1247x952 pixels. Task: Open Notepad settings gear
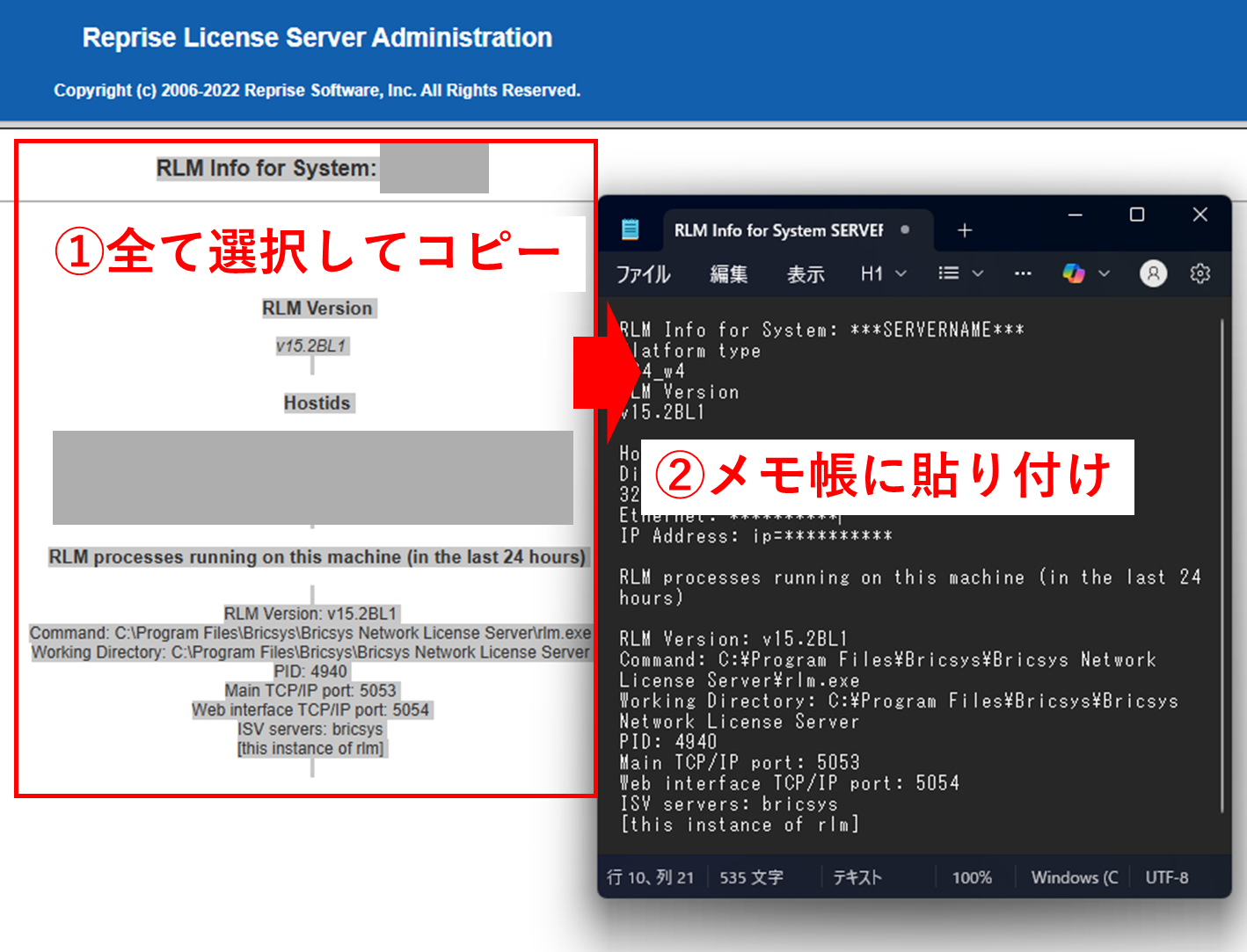tap(1200, 273)
